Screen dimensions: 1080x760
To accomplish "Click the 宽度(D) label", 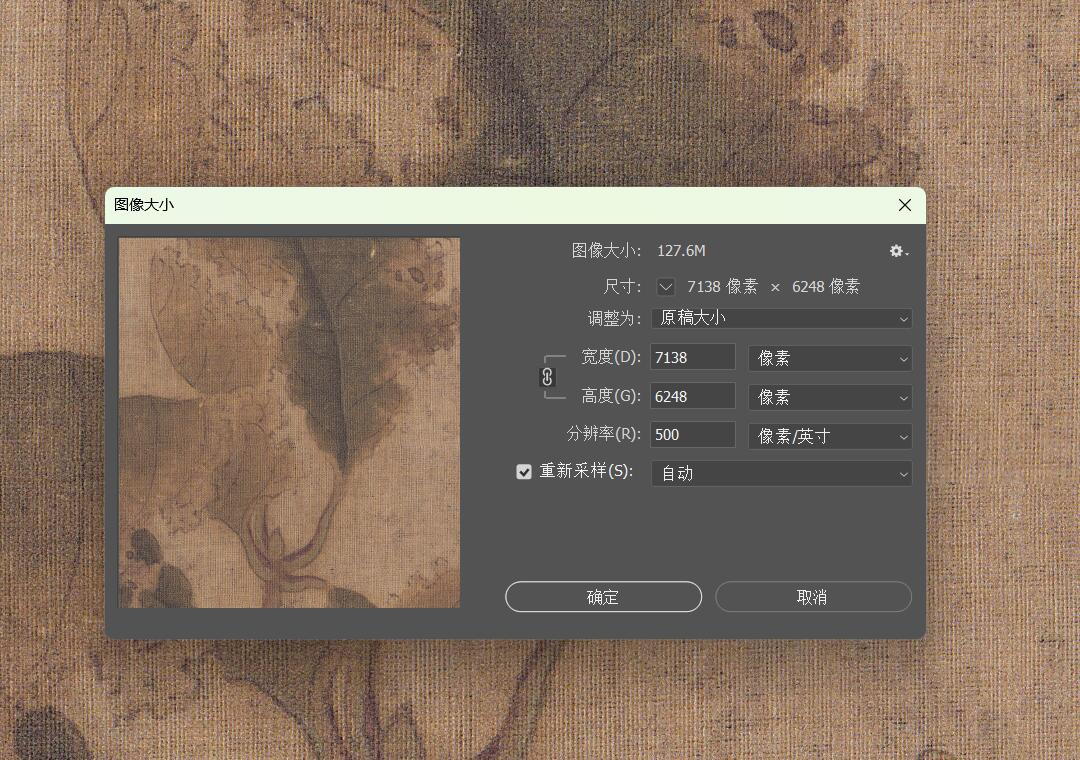I will click(611, 357).
